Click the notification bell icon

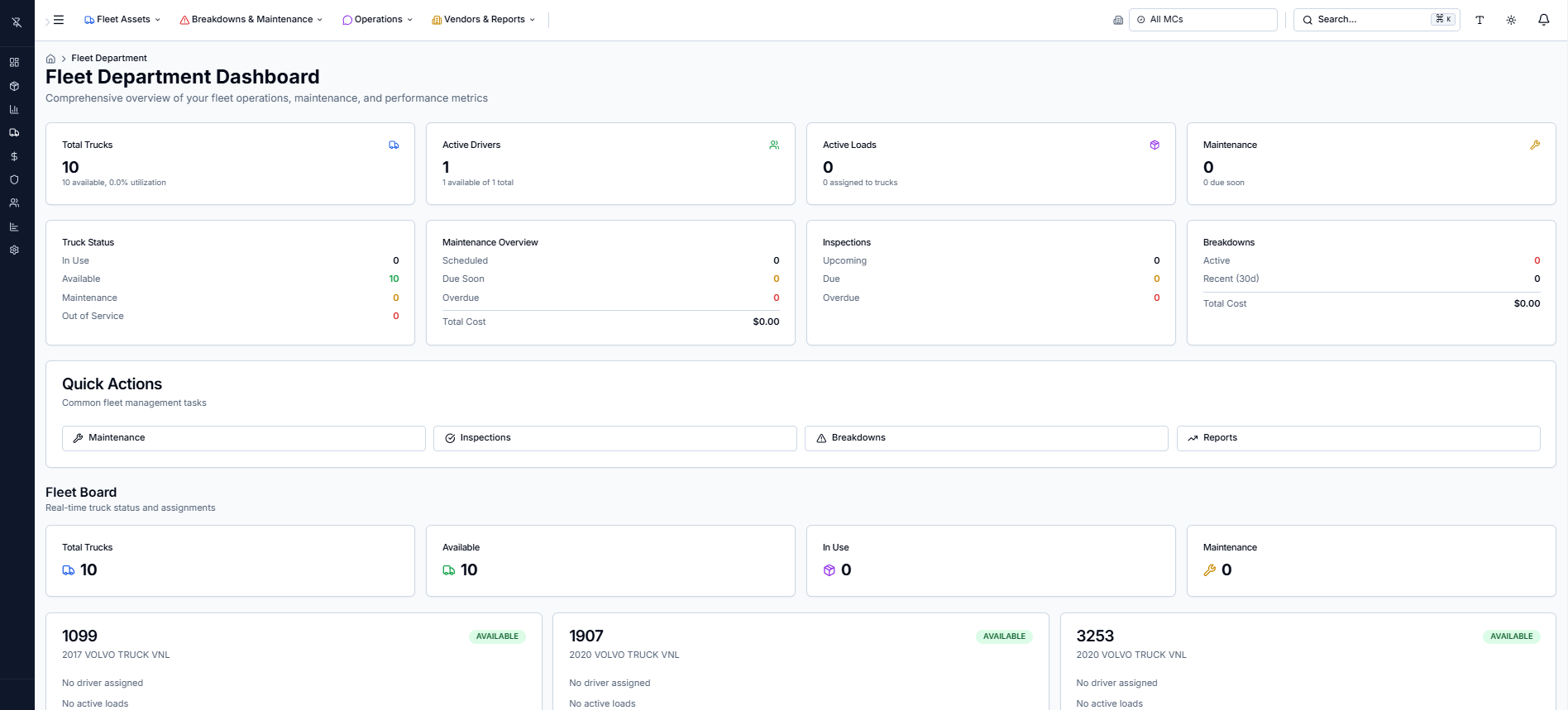pyautogui.click(x=1543, y=20)
